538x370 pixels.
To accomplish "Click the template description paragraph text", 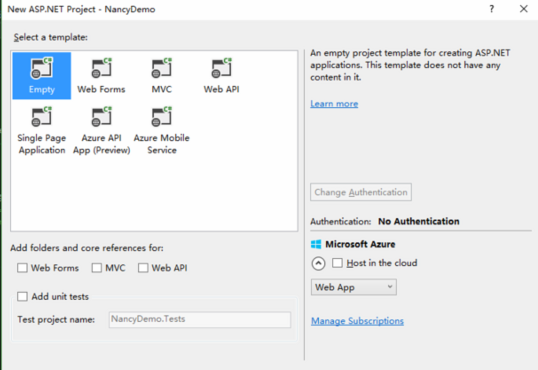I will (x=410, y=65).
